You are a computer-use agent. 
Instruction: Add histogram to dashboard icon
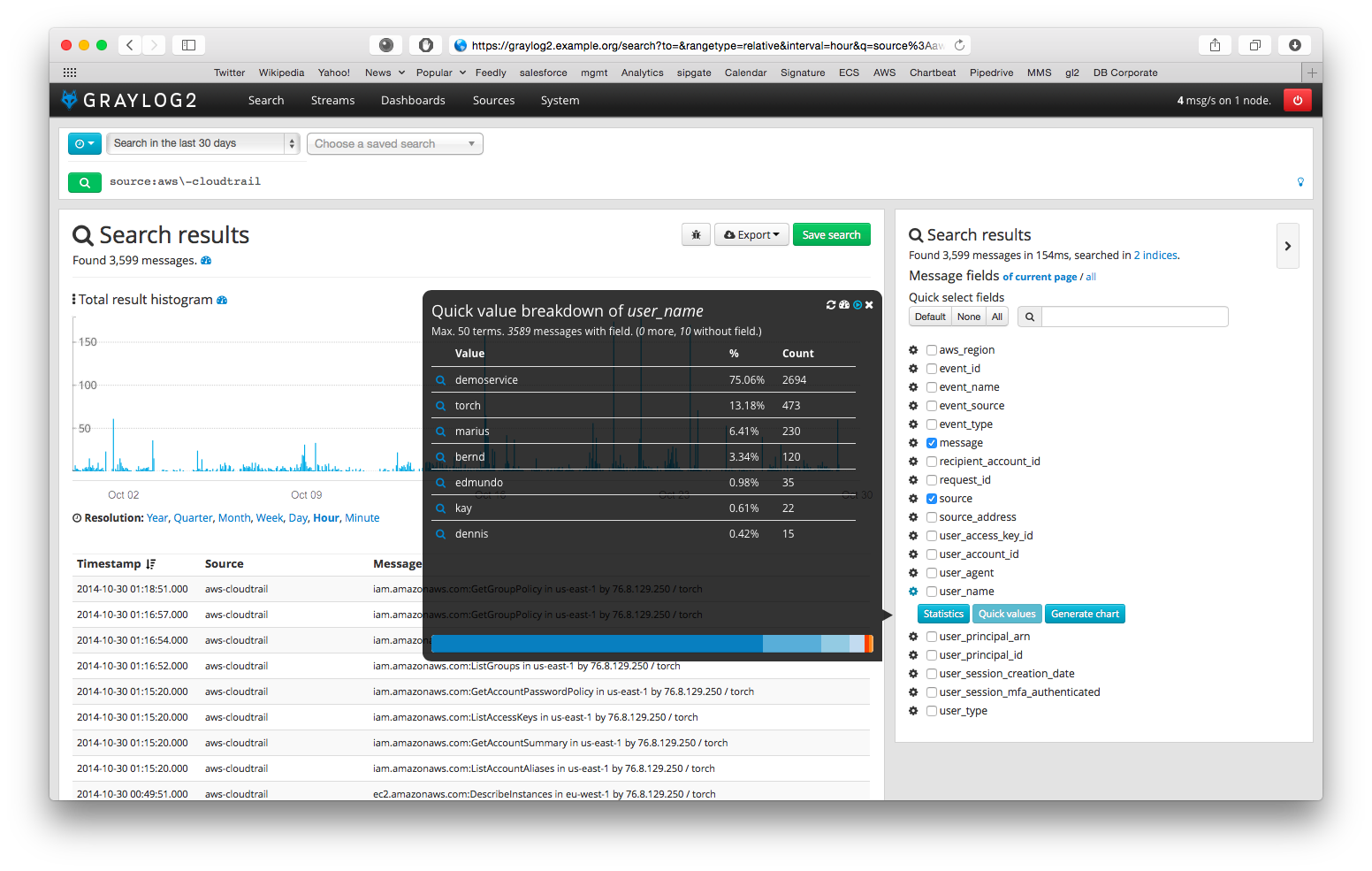[x=222, y=301]
